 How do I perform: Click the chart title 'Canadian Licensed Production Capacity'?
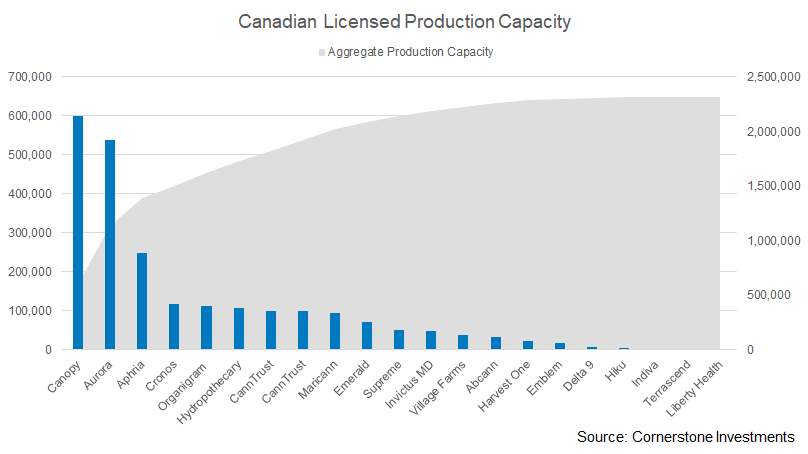pyautogui.click(x=404, y=22)
